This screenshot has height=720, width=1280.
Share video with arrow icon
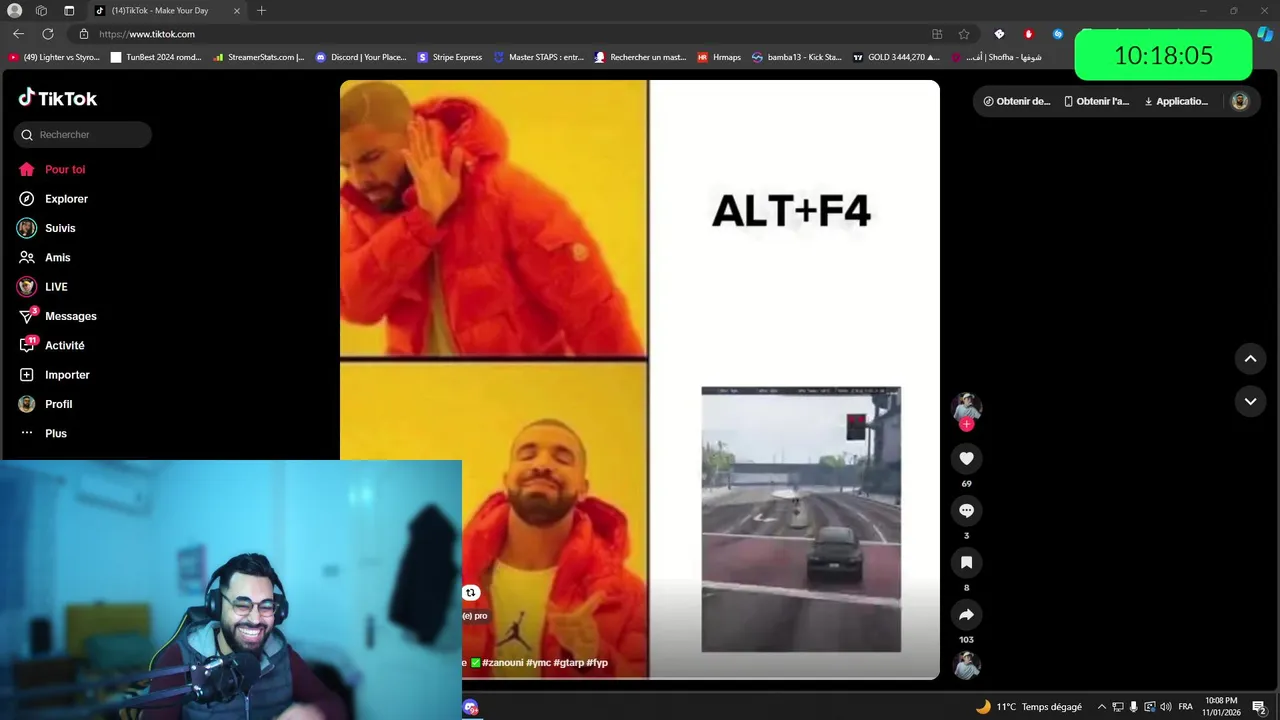coord(966,615)
